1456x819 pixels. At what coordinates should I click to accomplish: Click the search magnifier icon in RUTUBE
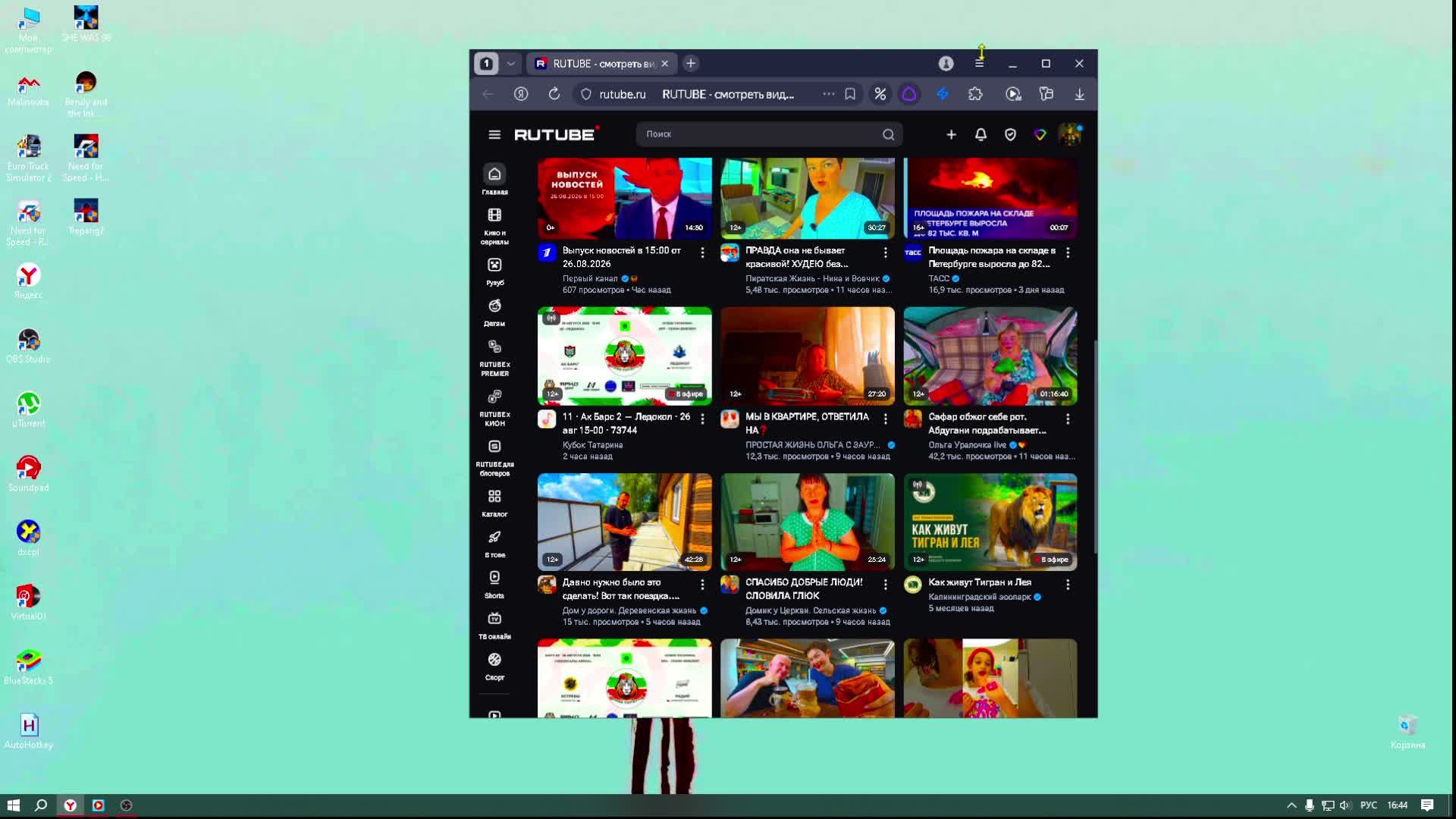[888, 134]
